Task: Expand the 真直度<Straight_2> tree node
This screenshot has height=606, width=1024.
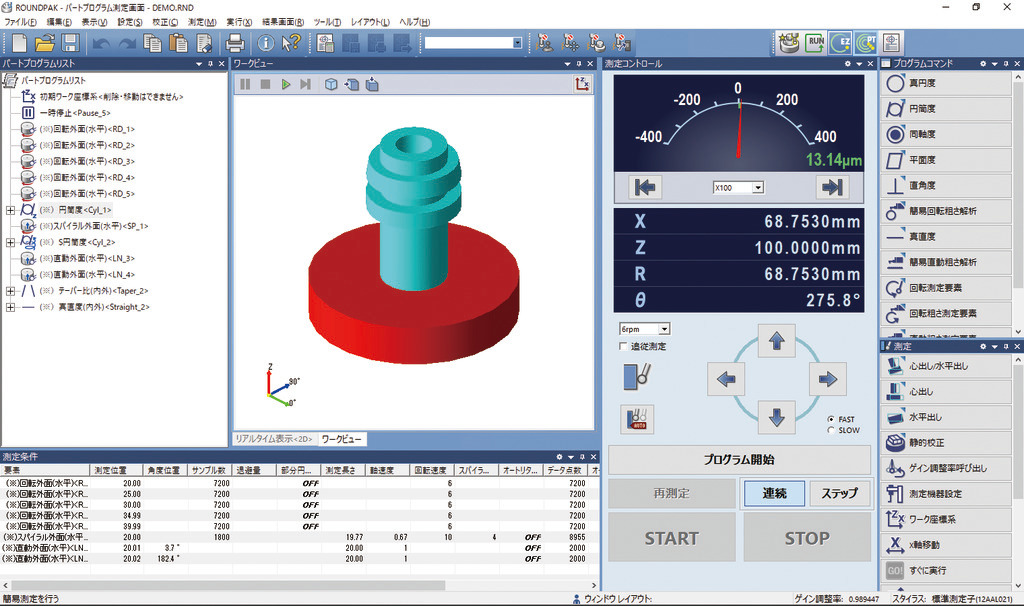Action: pyautogui.click(x=10, y=307)
